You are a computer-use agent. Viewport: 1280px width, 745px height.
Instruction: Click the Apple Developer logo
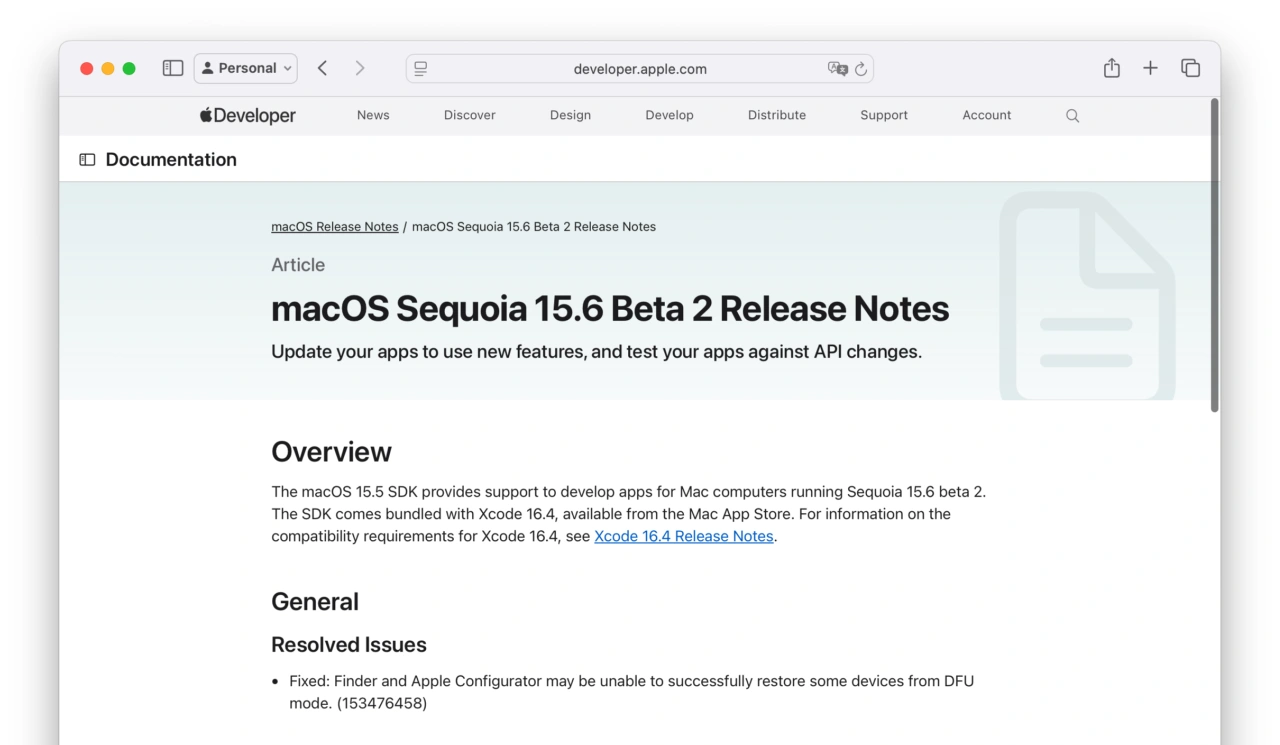click(x=248, y=115)
